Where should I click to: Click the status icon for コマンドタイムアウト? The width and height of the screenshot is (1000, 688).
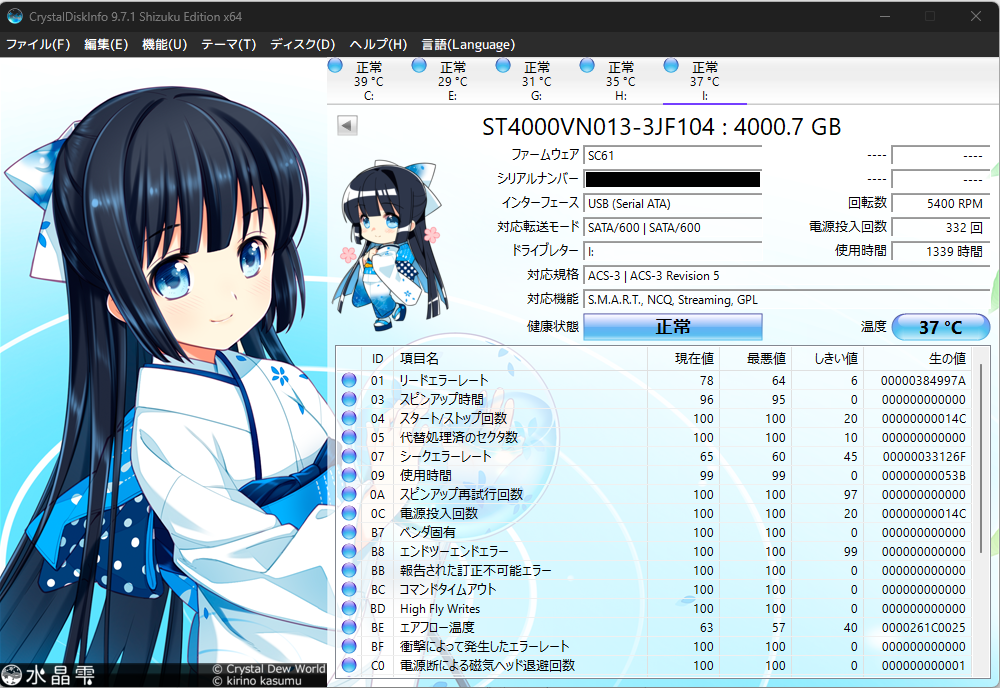point(349,589)
